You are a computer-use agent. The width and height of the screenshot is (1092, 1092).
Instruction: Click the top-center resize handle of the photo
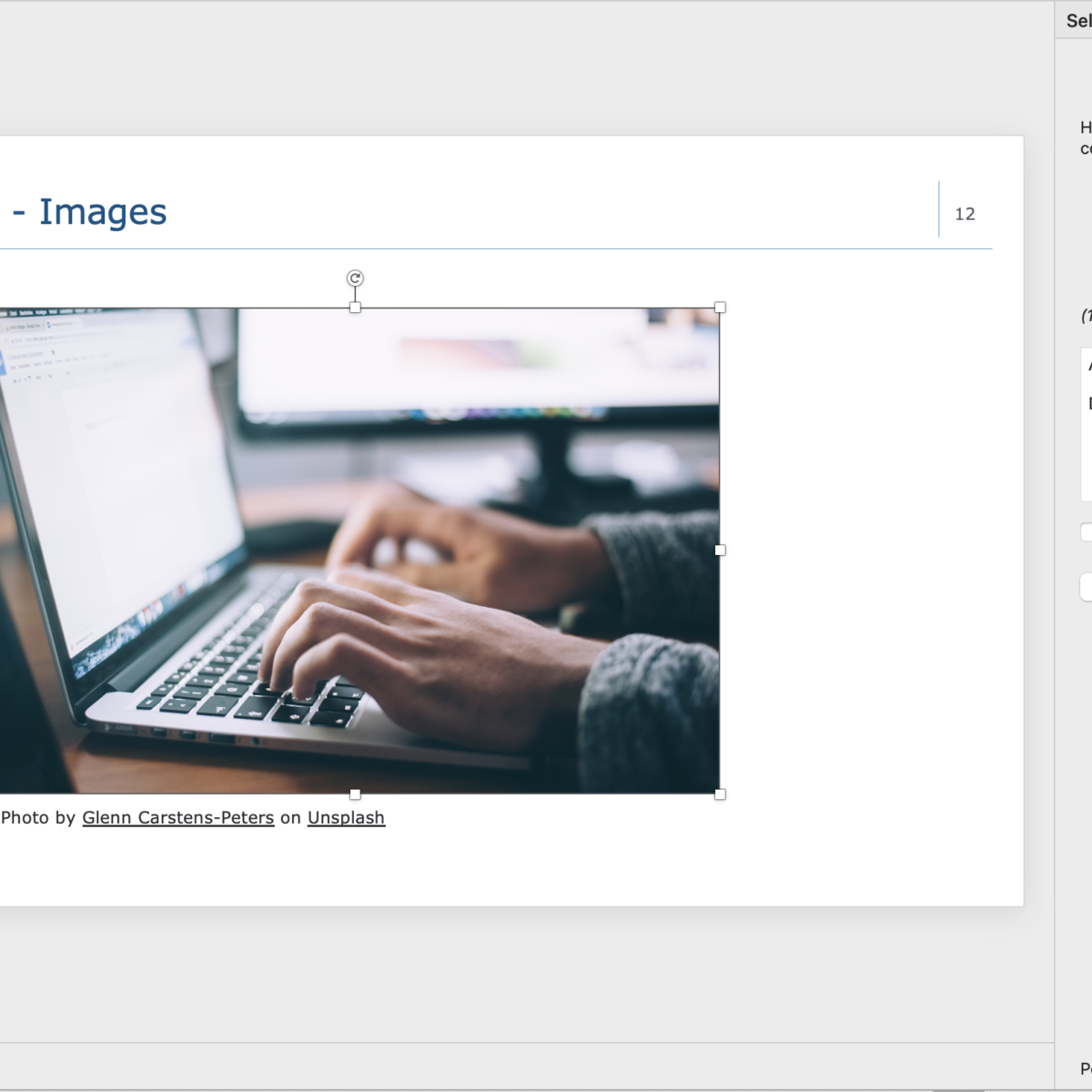pos(355,308)
